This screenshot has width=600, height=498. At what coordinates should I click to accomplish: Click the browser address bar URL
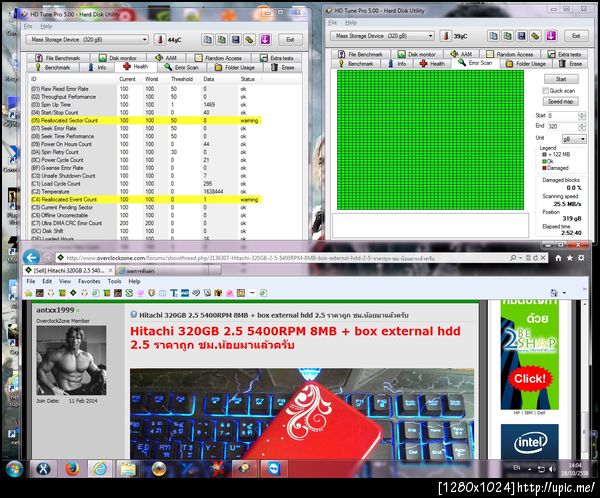coord(251,258)
